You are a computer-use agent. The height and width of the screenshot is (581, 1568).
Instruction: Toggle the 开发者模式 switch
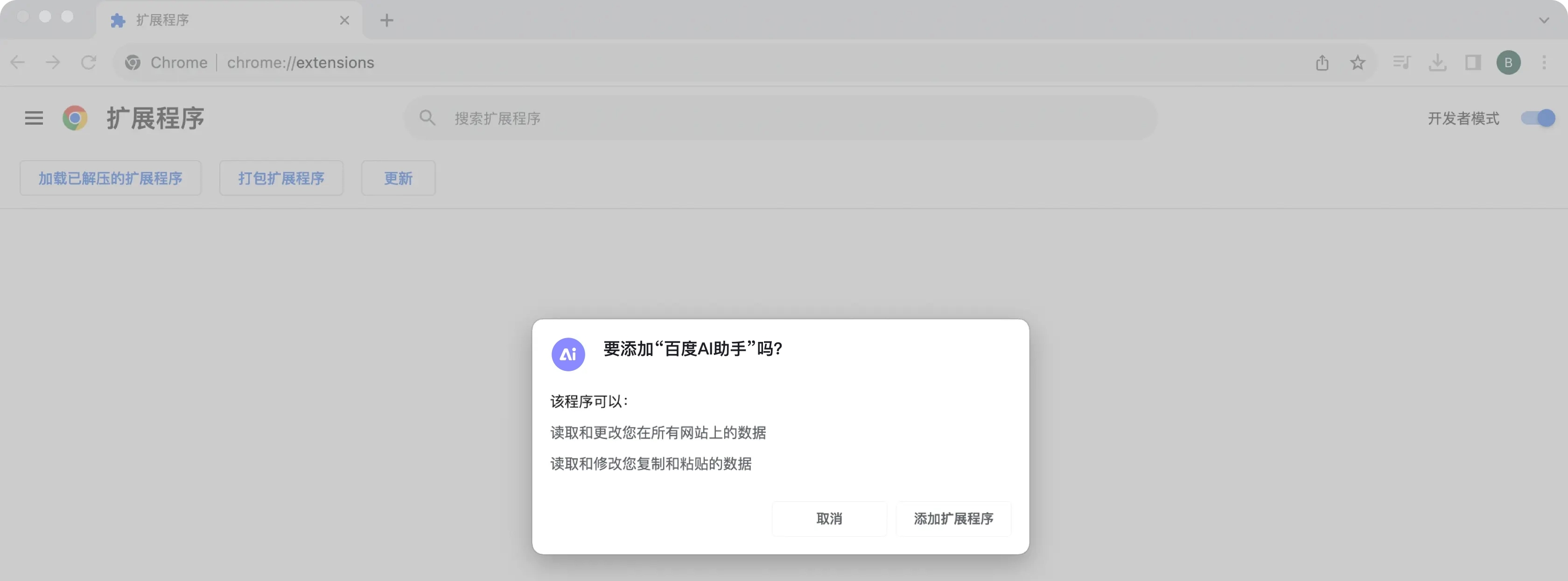(x=1538, y=118)
